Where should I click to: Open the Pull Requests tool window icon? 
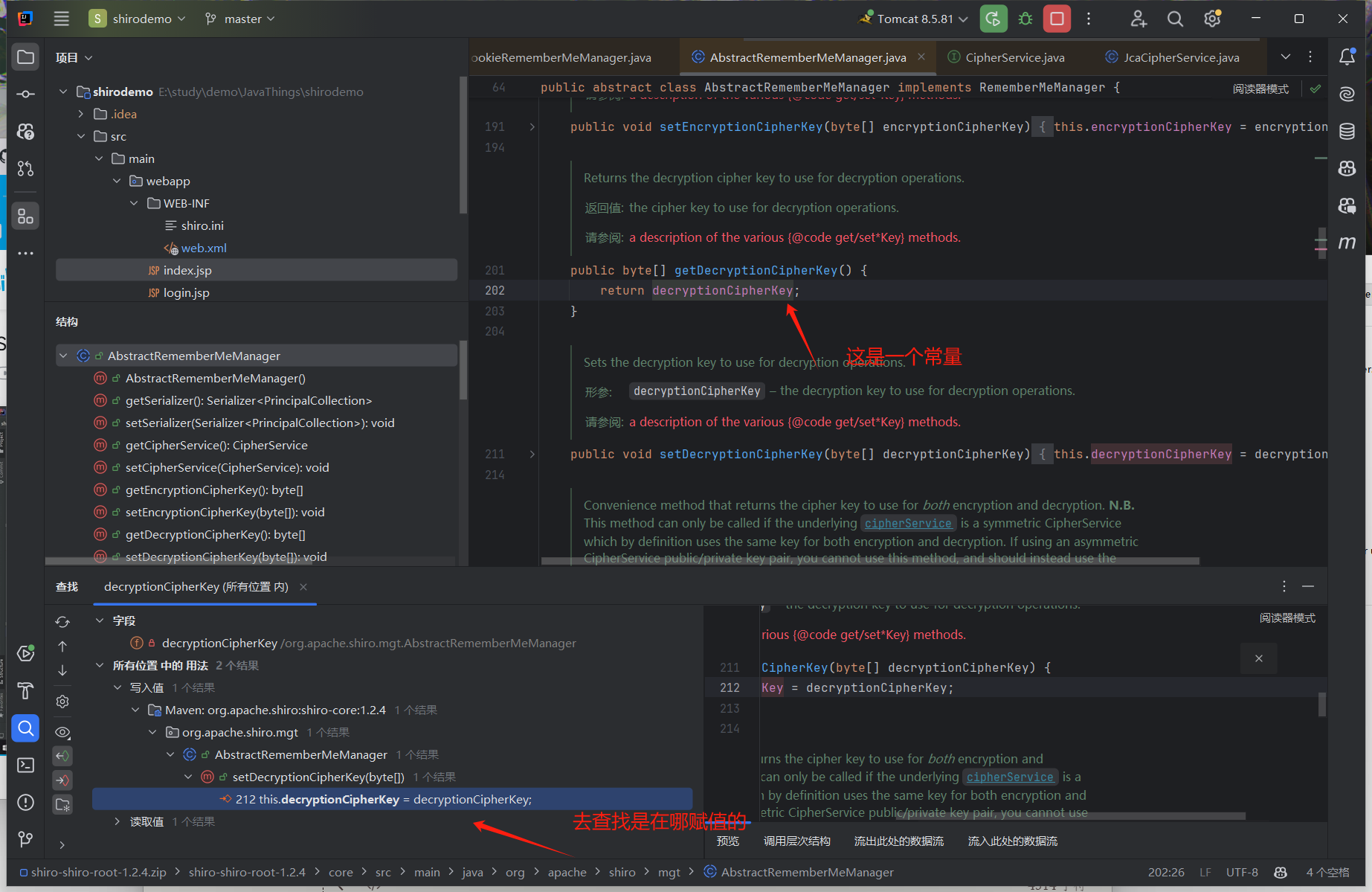[25, 169]
